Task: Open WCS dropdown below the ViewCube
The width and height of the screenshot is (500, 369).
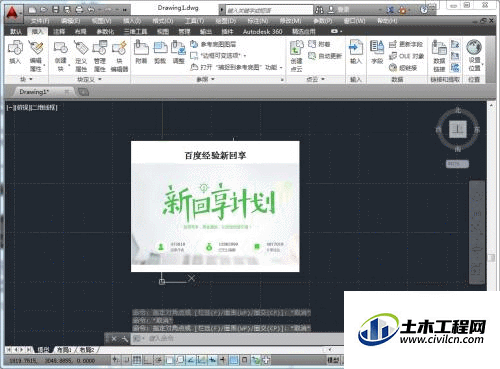Action: [x=457, y=164]
